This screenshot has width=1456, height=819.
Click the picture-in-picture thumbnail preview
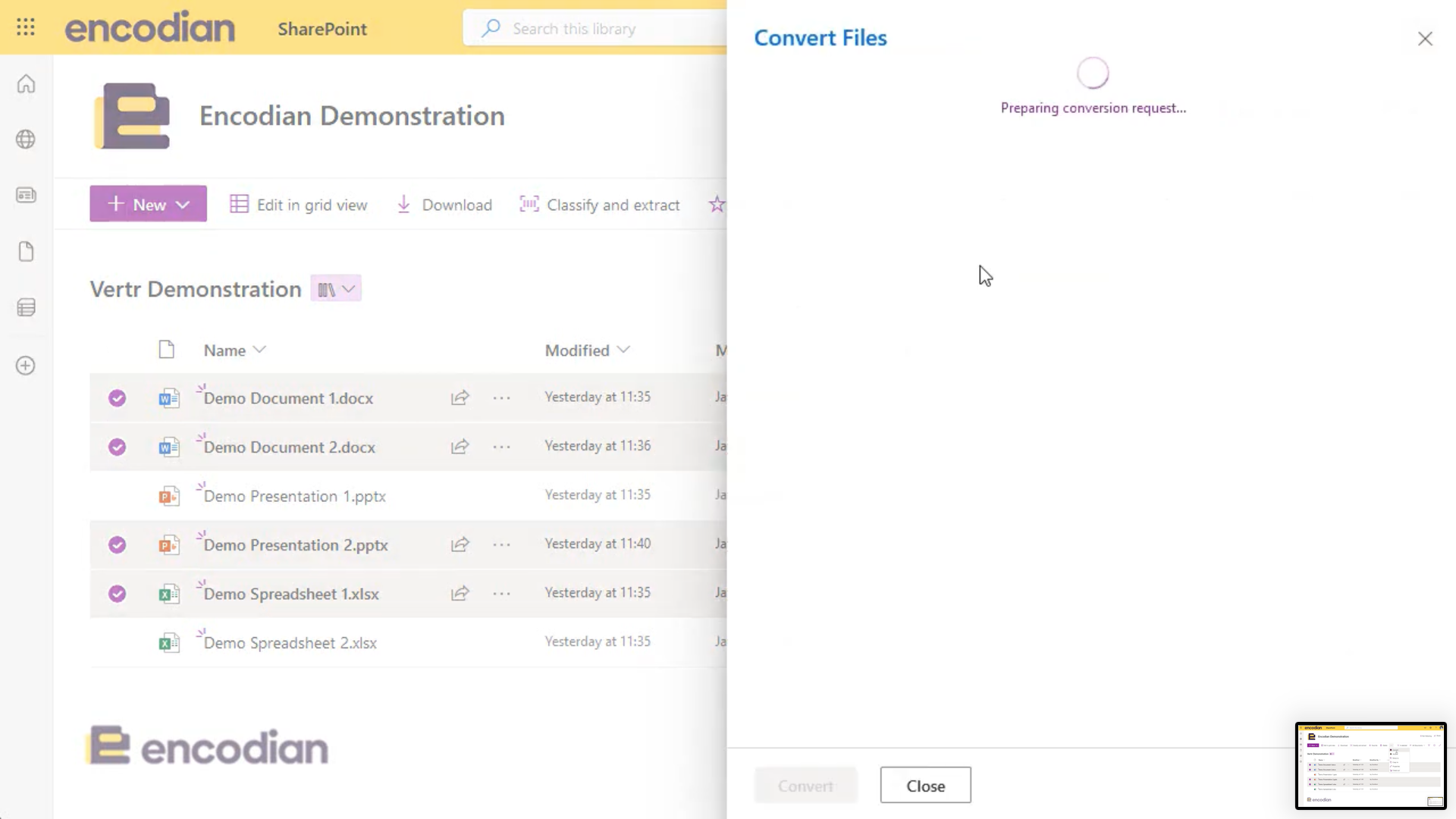(1370, 765)
